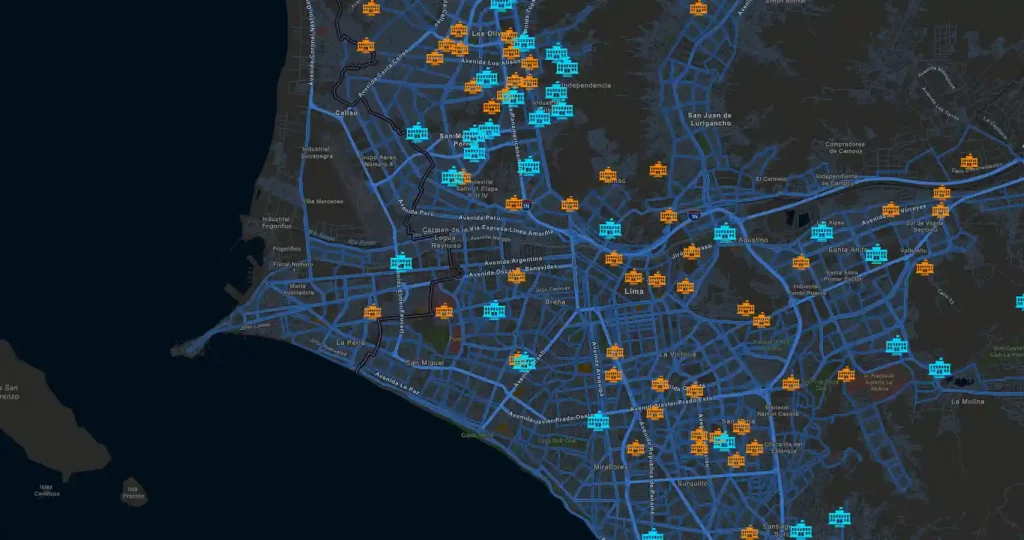Viewport: 1024px width, 540px height.
Task: Select the cyan building marker beside the Agustino label
Action: 724,232
